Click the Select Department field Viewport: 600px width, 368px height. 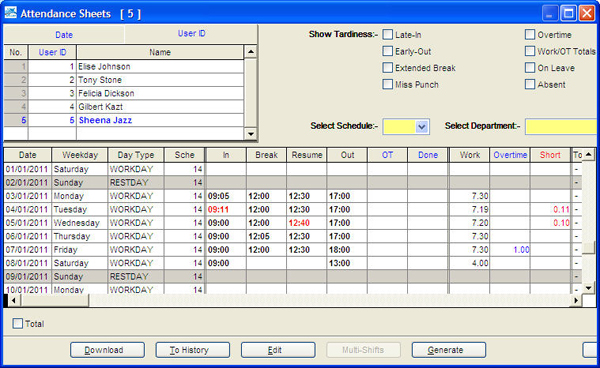(561, 127)
